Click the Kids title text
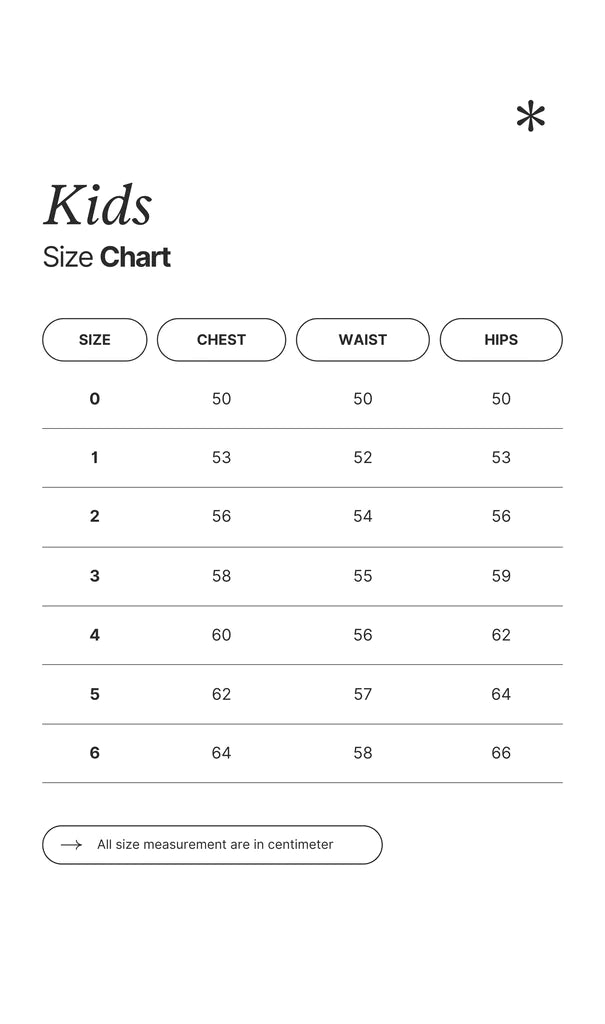This screenshot has height=1024, width=605. (x=98, y=206)
